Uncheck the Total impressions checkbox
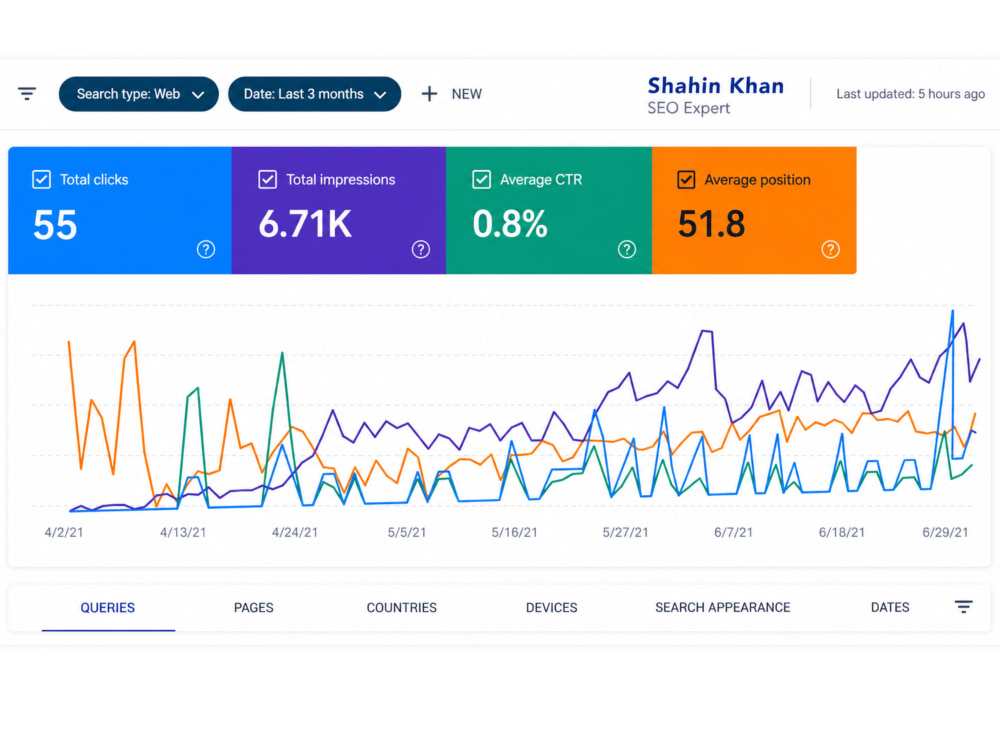This screenshot has height=750, width=1000. pos(268,179)
